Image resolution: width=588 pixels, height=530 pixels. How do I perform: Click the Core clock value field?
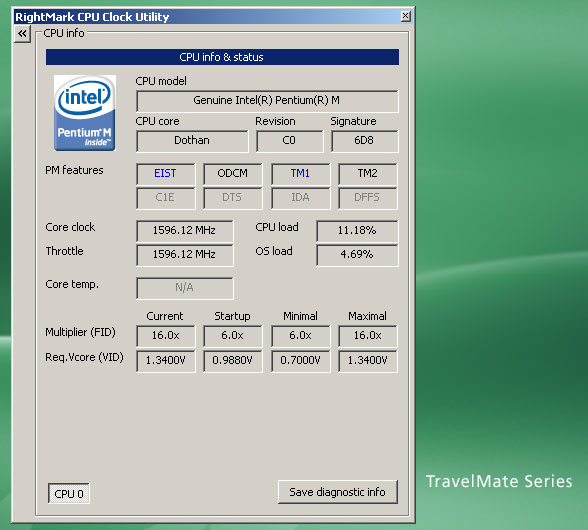pos(184,231)
